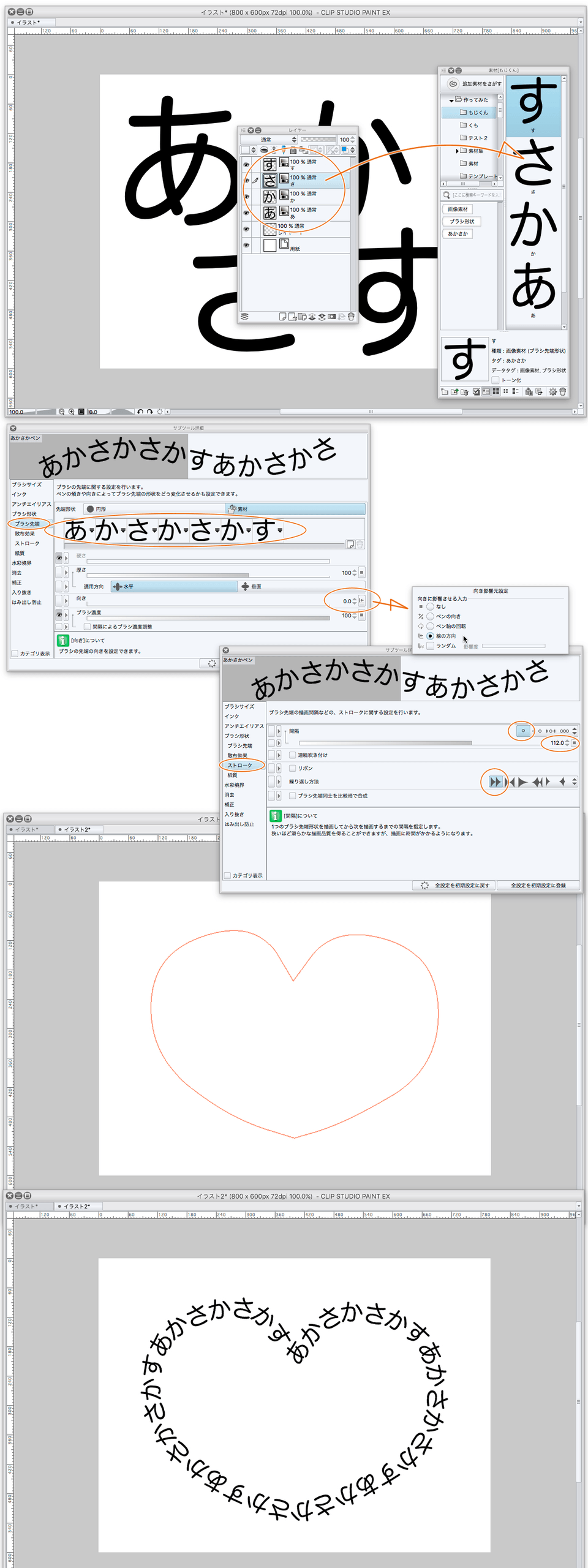The height and width of the screenshot is (1568, 588).
Task: Enable the 間隔によるブラシ濃度調整 checkbox
Action: [x=88, y=627]
